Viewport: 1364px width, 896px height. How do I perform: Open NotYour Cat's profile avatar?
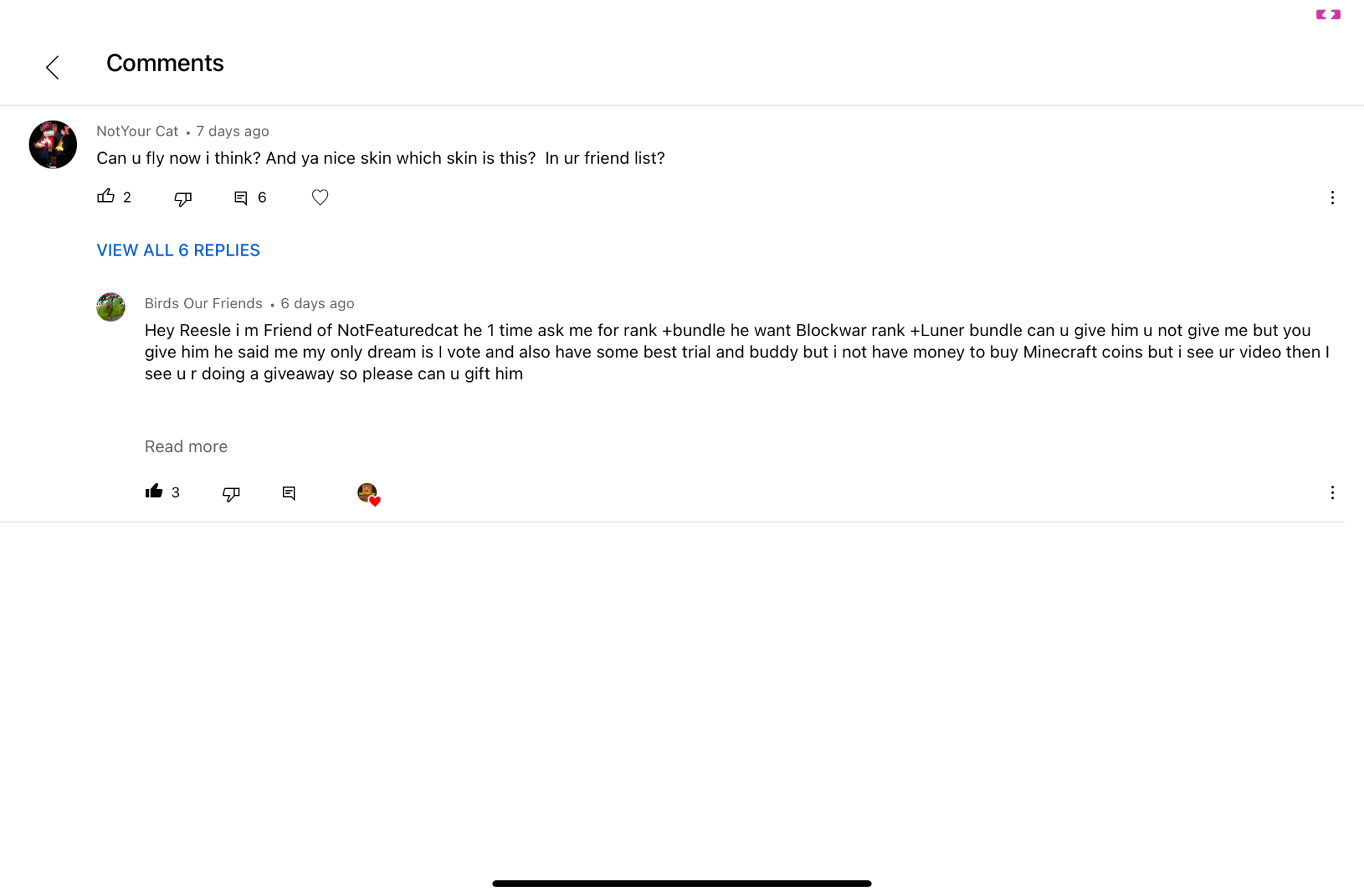[53, 145]
